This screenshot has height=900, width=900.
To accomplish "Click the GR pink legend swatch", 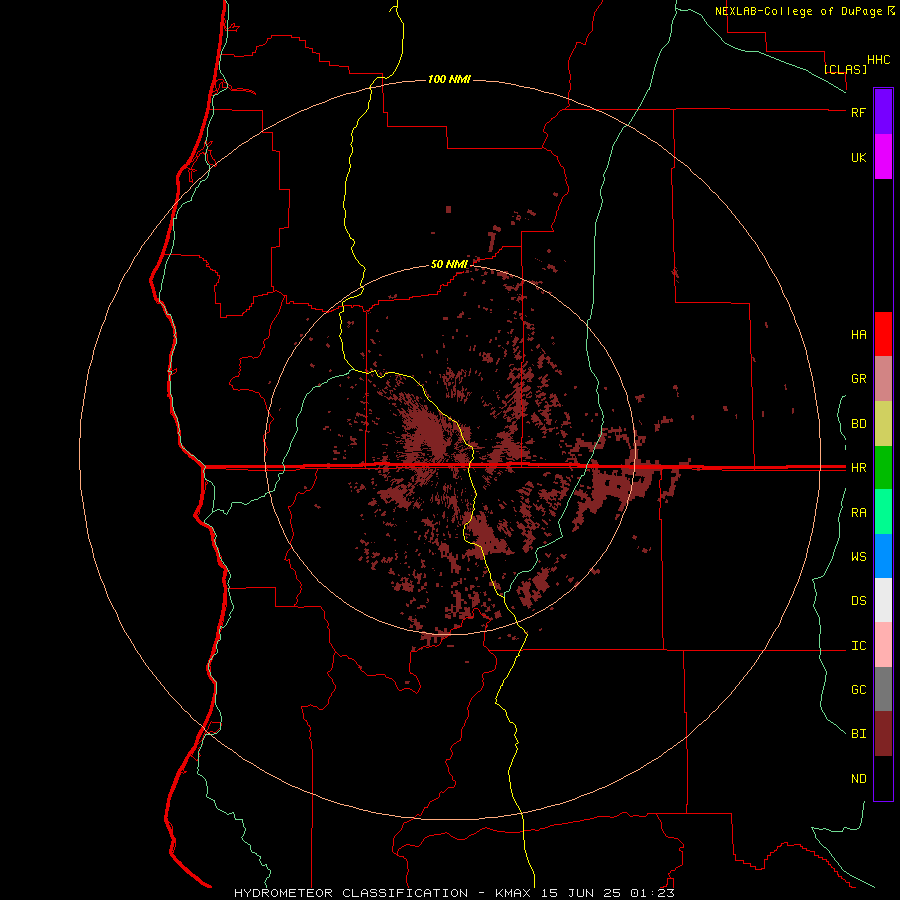I will [x=883, y=379].
